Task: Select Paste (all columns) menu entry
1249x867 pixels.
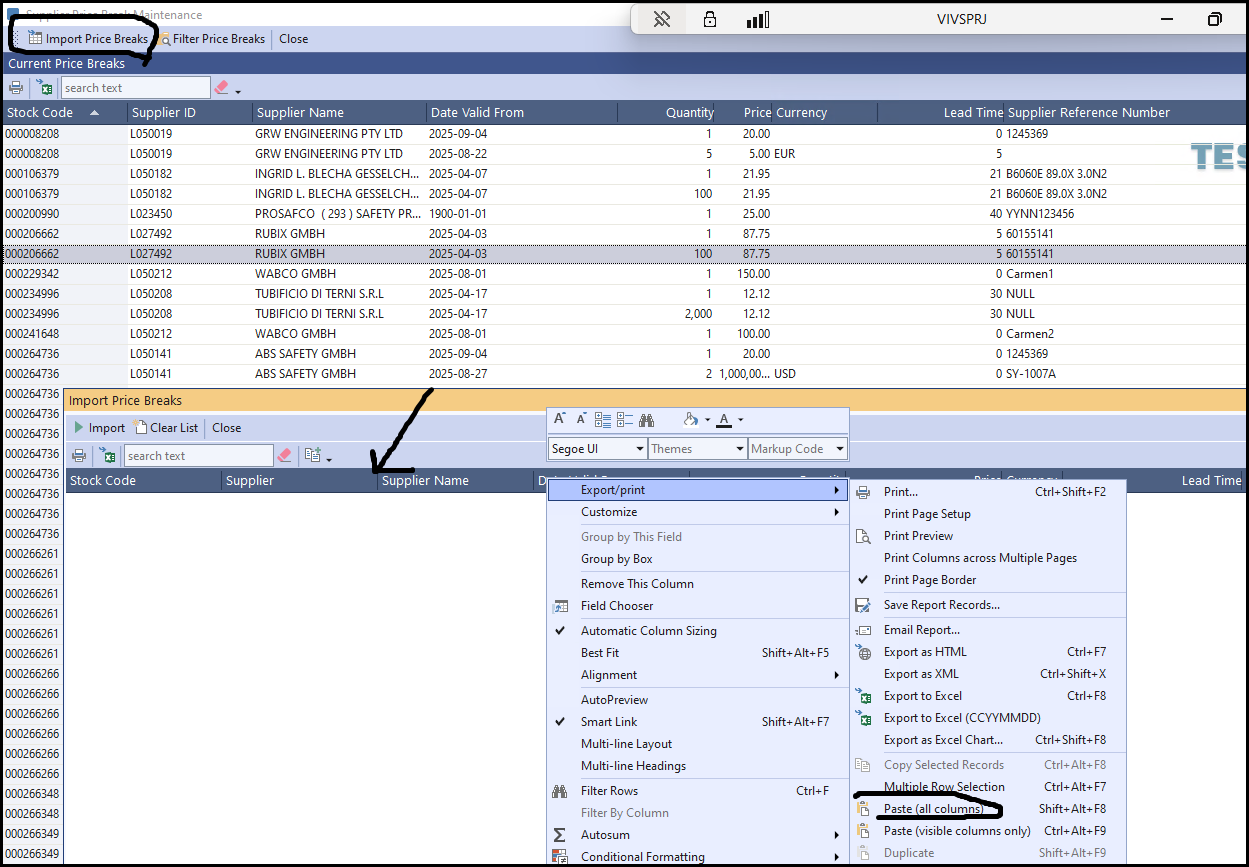Action: point(932,809)
